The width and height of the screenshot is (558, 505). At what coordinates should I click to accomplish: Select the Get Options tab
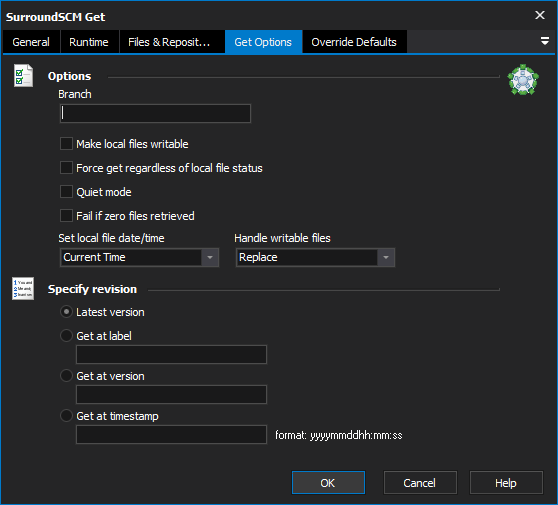tap(263, 42)
